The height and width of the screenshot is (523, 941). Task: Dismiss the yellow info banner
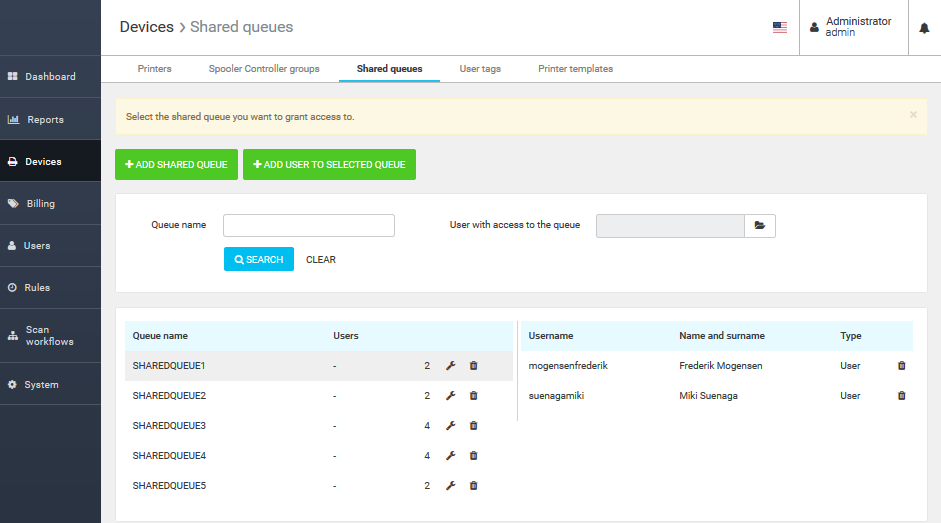pyautogui.click(x=913, y=115)
